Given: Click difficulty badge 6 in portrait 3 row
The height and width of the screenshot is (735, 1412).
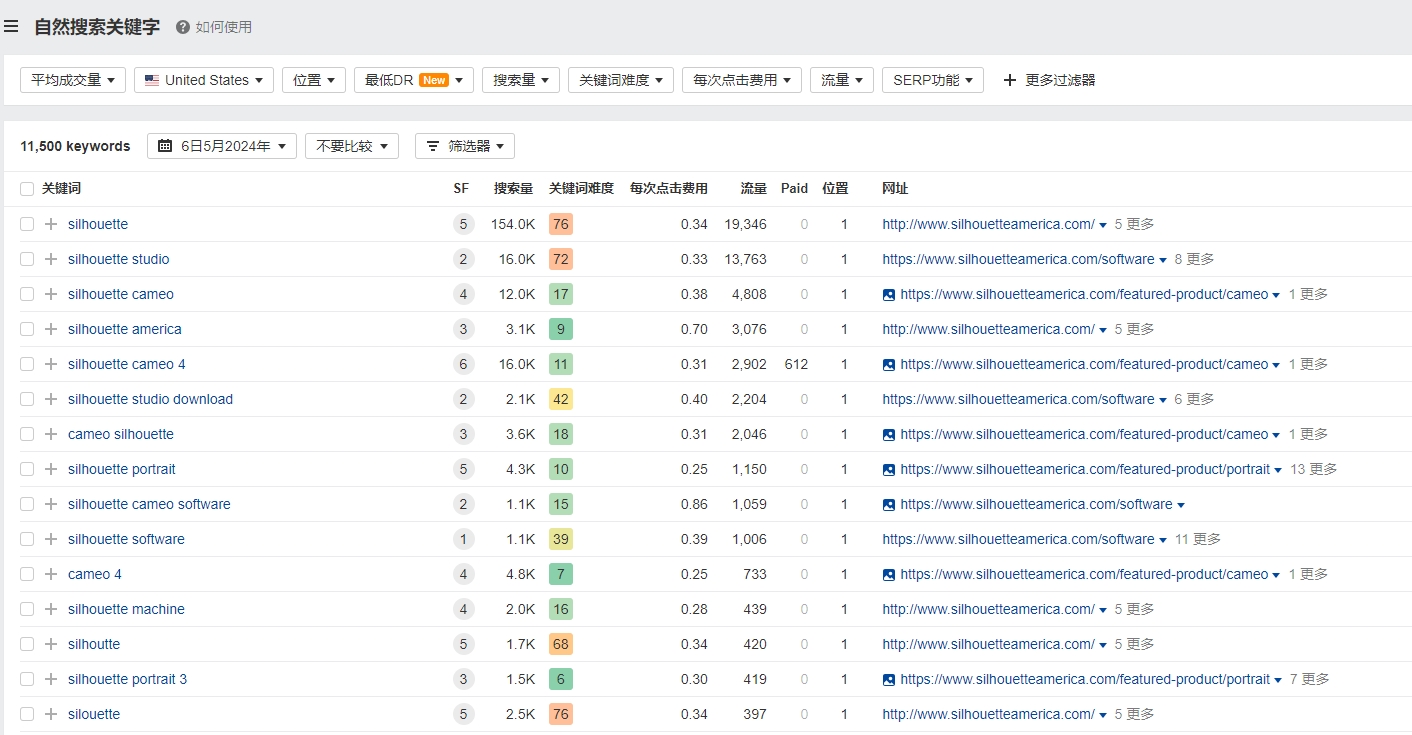Looking at the screenshot, I should [561, 679].
